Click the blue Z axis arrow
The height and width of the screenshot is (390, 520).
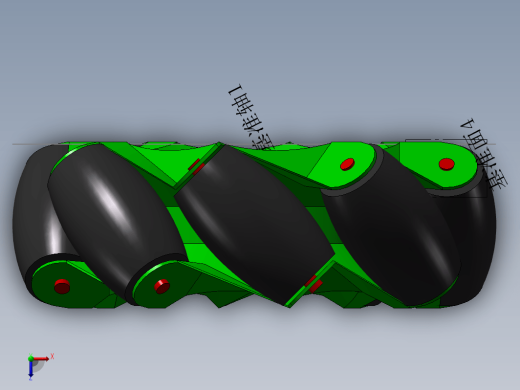[x=30, y=369]
